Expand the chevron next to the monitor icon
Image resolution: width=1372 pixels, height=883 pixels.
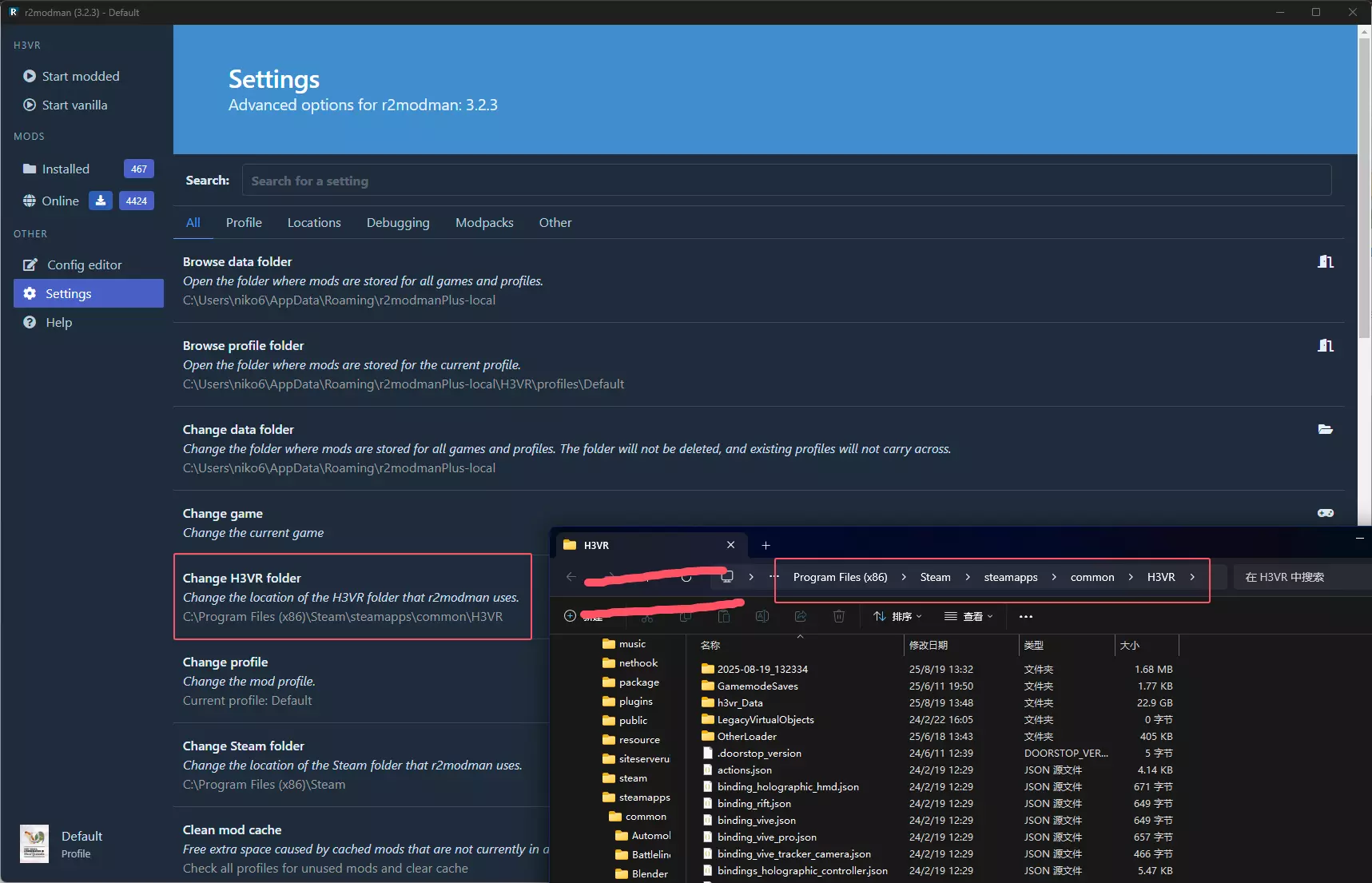coord(751,577)
